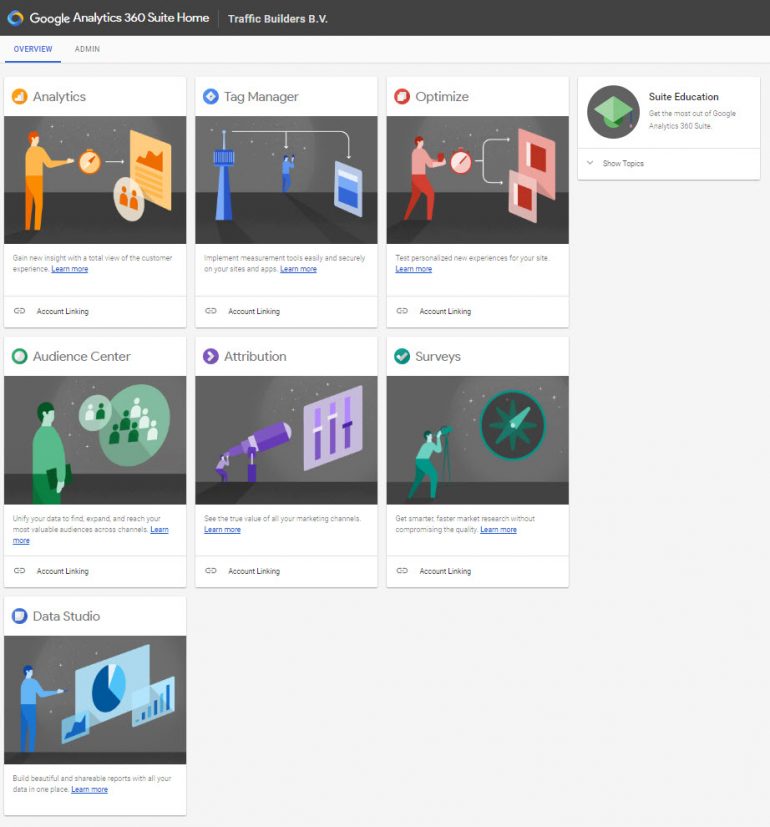
Task: Open Account Linking for Surveys
Action: (446, 571)
